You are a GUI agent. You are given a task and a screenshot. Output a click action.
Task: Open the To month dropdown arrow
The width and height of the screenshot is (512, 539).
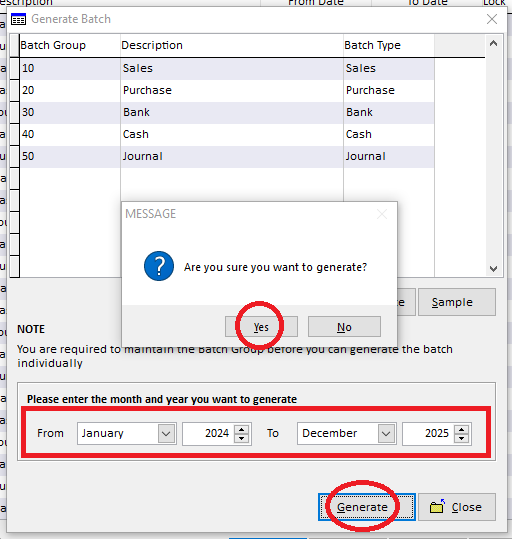pos(386,433)
